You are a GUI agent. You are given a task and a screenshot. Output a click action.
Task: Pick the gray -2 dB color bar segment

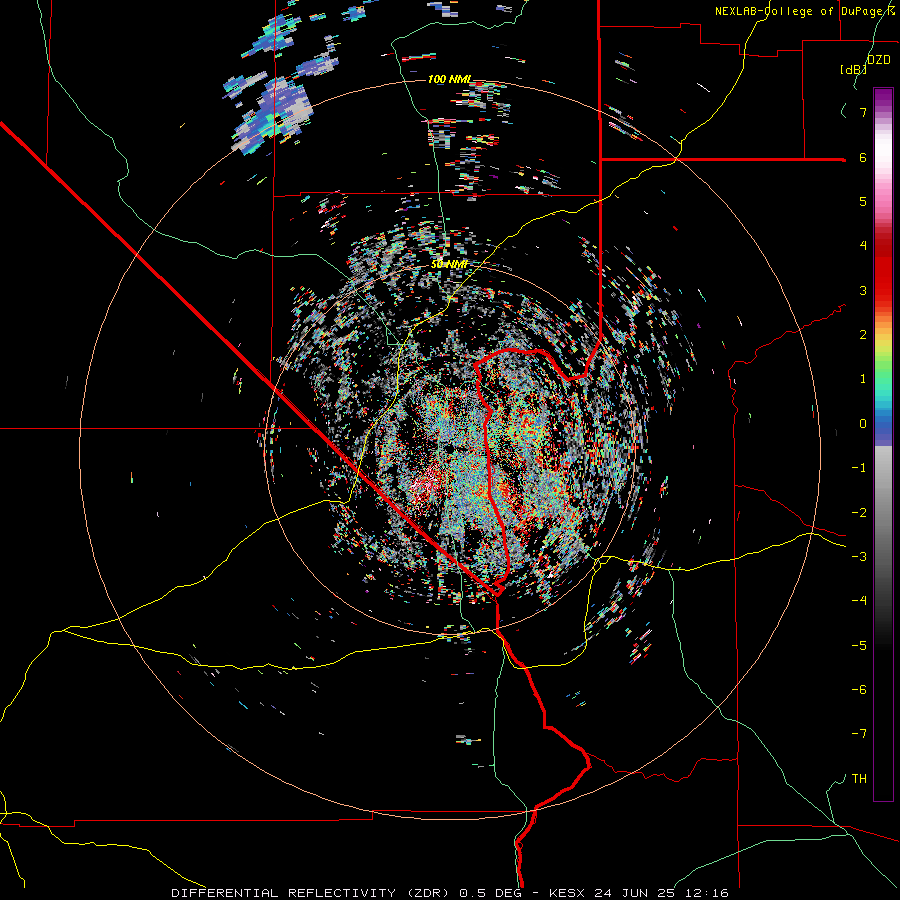coord(883,512)
